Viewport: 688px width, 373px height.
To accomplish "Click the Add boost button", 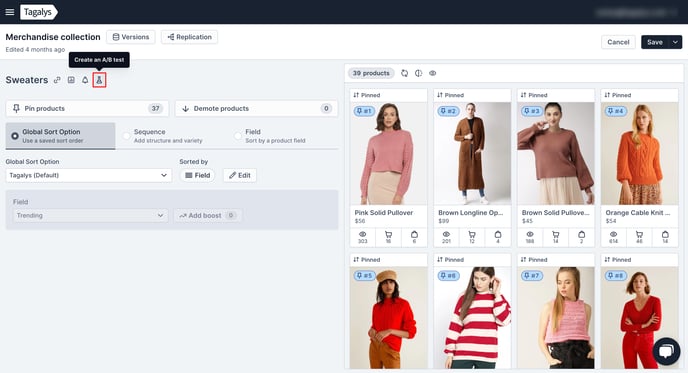I will 207,215.
